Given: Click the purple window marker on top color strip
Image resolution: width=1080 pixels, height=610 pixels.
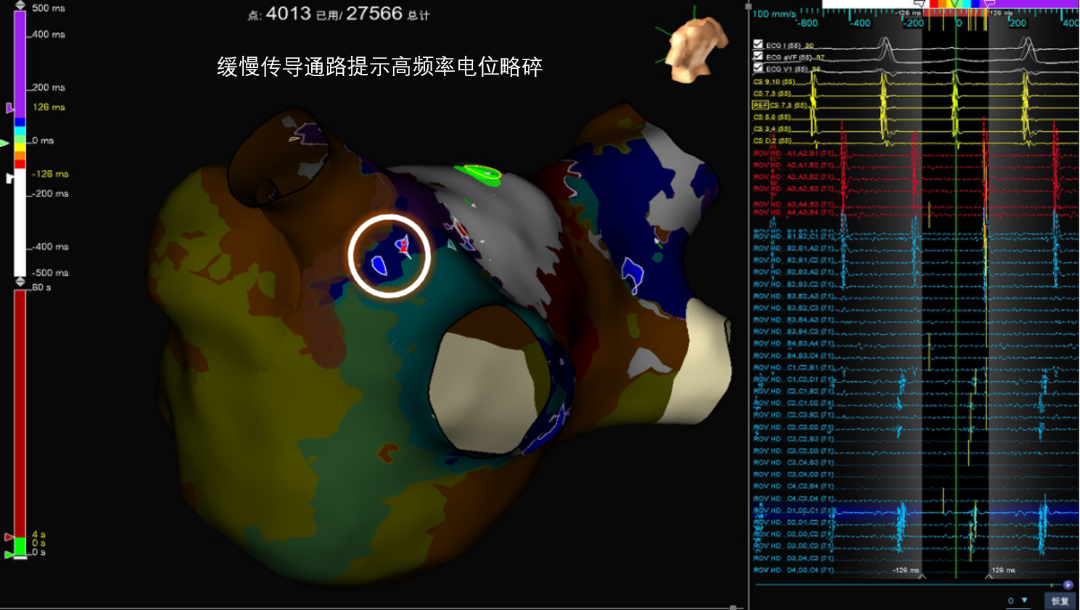Looking at the screenshot, I should pyautogui.click(x=992, y=3).
